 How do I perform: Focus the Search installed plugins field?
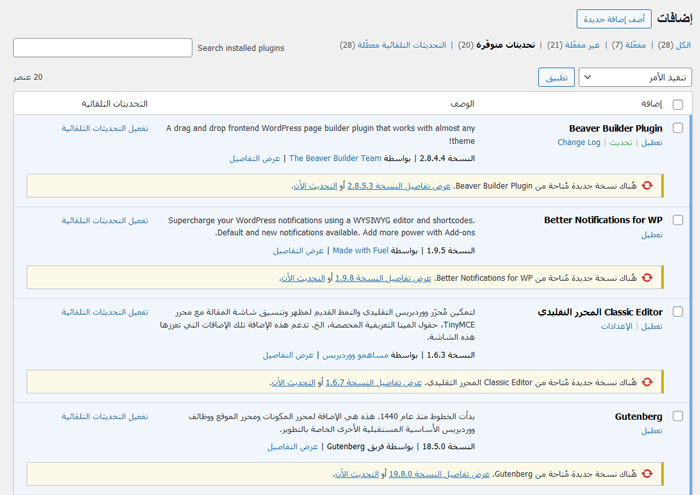click(x=103, y=48)
